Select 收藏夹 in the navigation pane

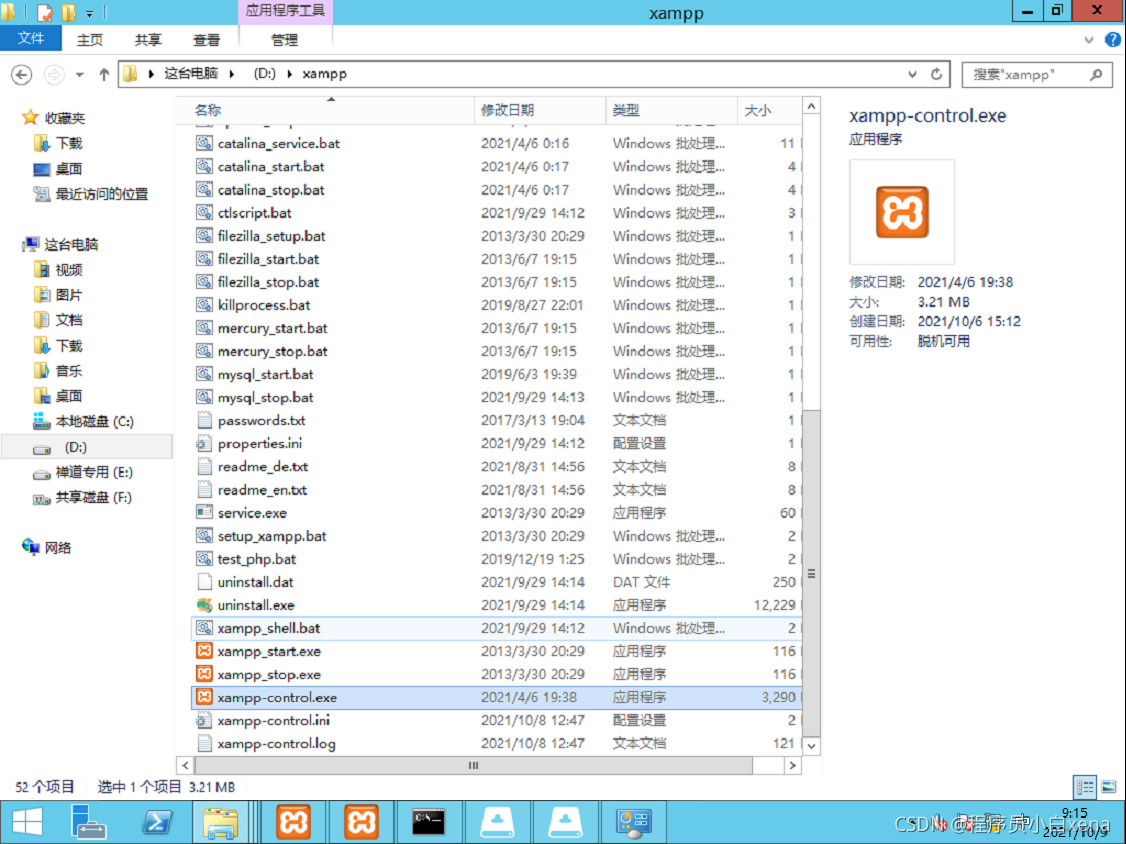click(65, 118)
